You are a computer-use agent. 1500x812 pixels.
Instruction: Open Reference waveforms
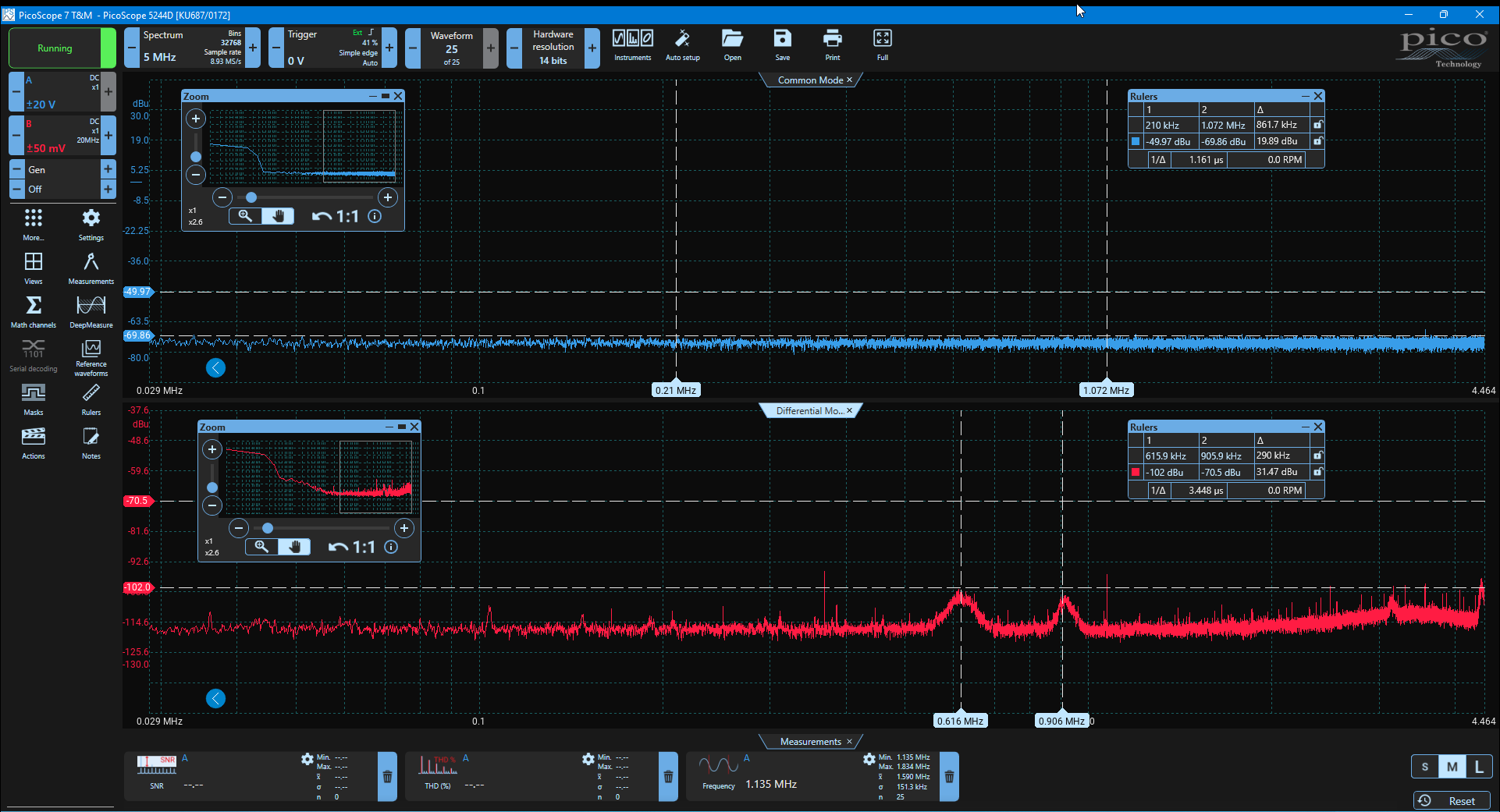(x=91, y=358)
